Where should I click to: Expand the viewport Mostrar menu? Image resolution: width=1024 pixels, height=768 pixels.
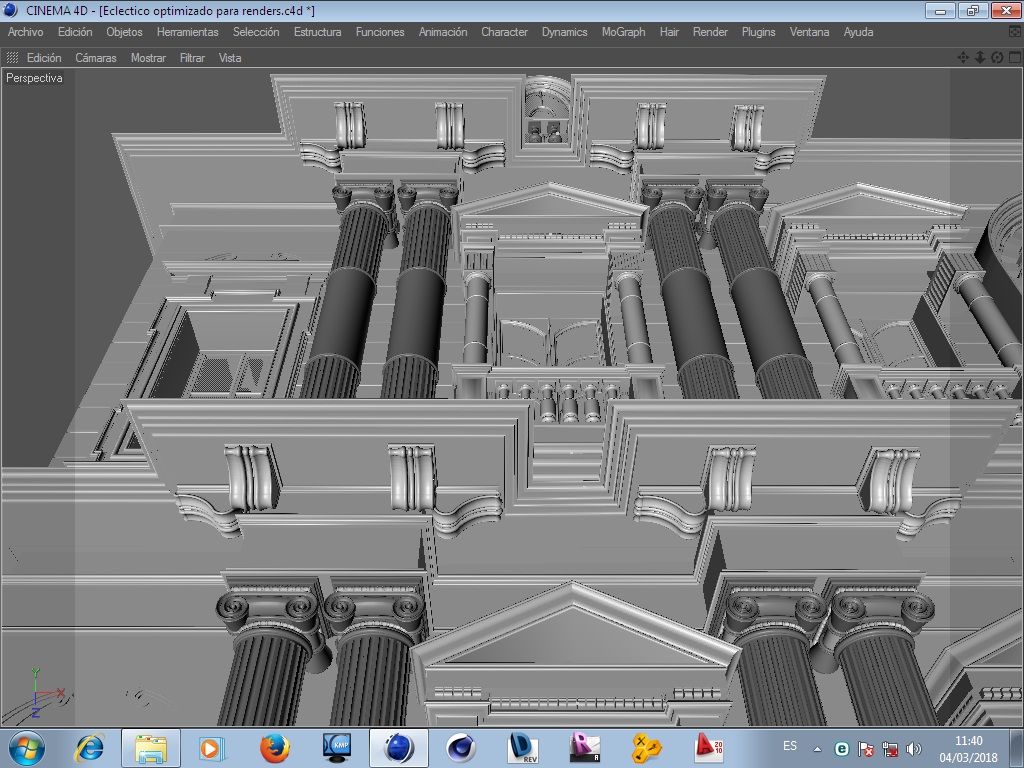click(x=148, y=57)
